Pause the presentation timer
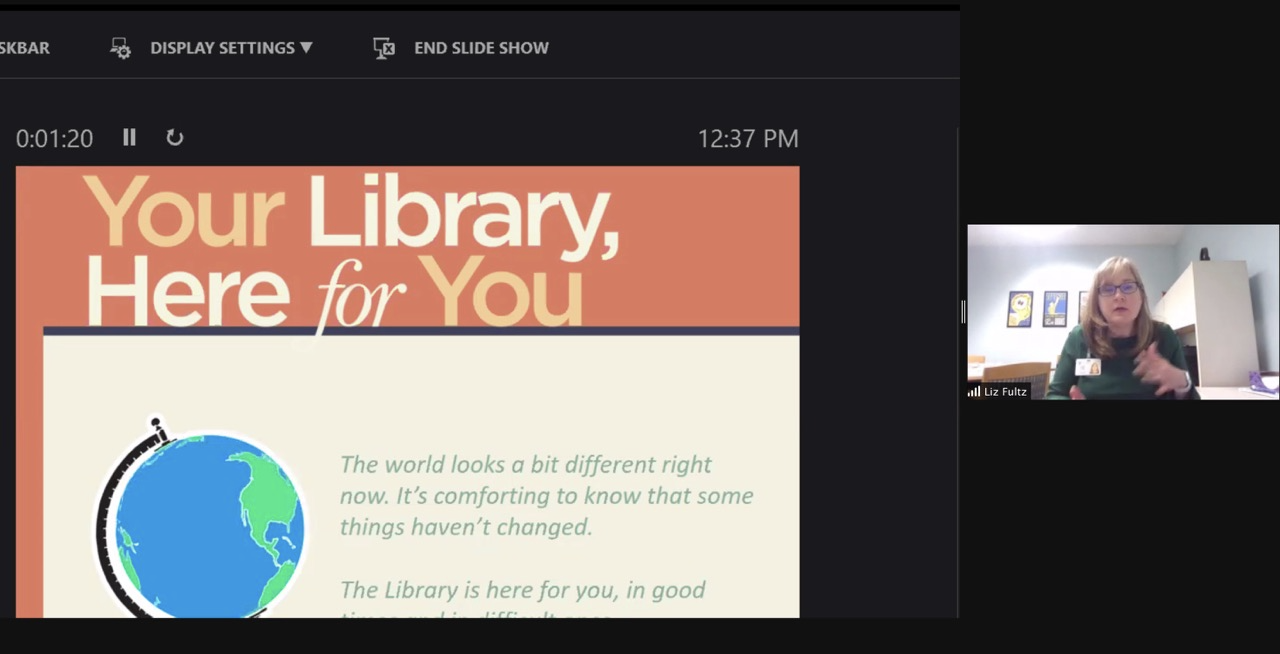The width and height of the screenshot is (1280, 654). point(129,138)
